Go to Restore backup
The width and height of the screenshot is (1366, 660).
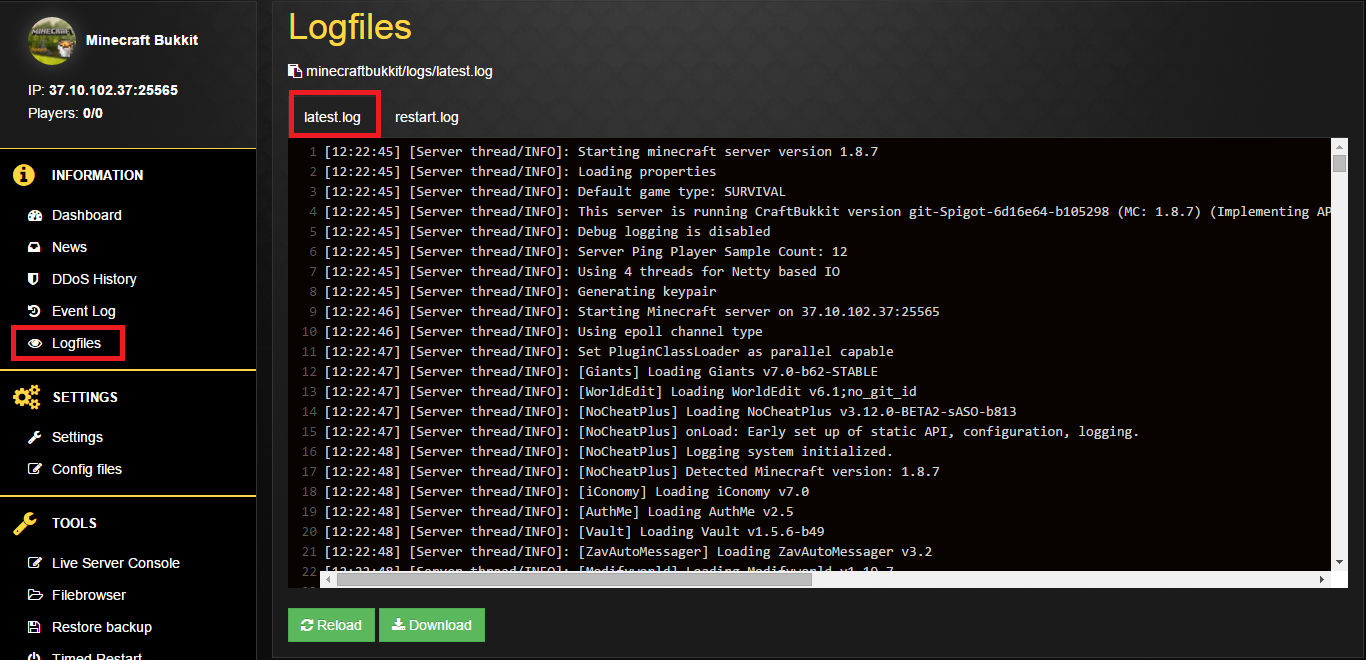(102, 627)
